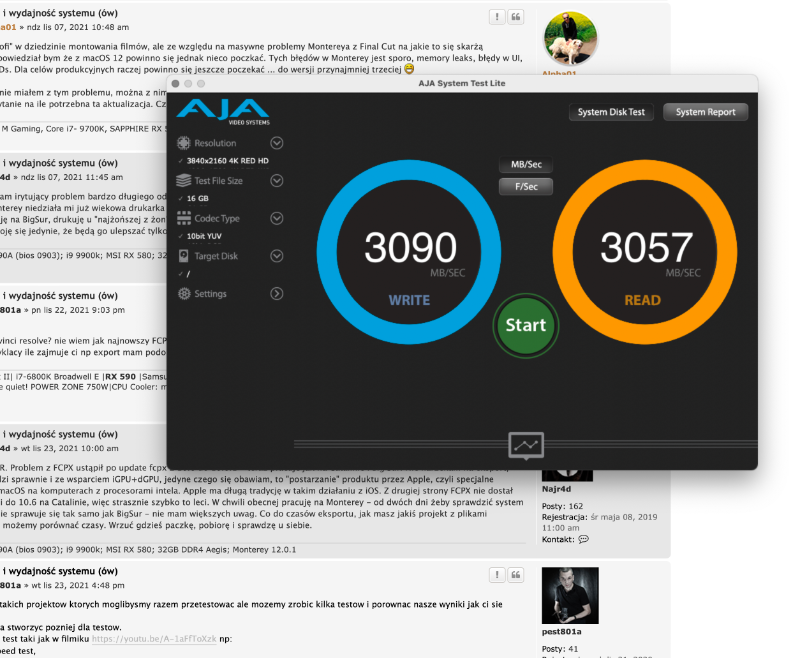Click the blue WRITE speed gauge
The height and width of the screenshot is (658, 800).
click(409, 252)
